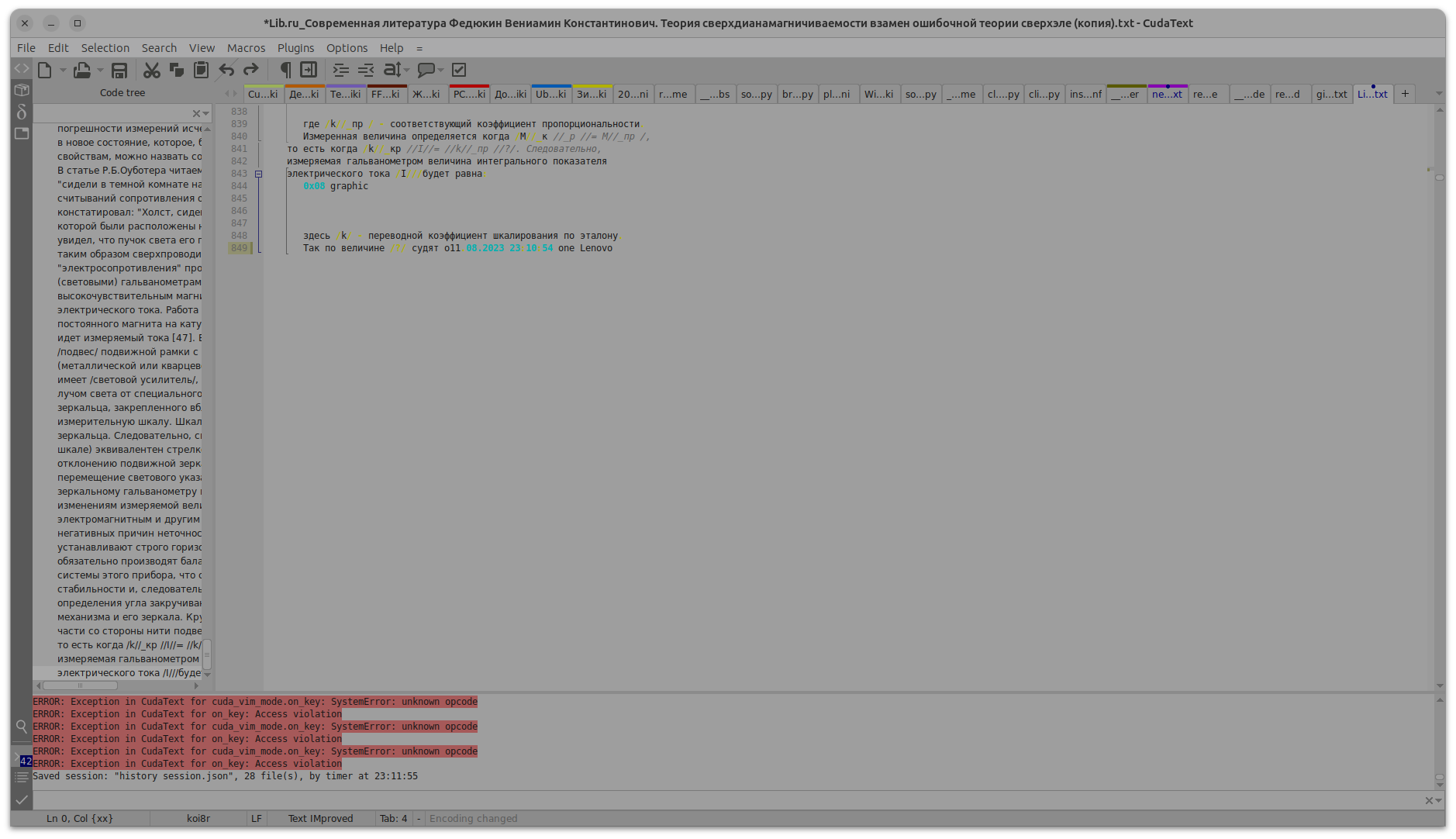Click the Save file toolbar icon
Image resolution: width=1456 pixels, height=839 pixels.
click(119, 71)
